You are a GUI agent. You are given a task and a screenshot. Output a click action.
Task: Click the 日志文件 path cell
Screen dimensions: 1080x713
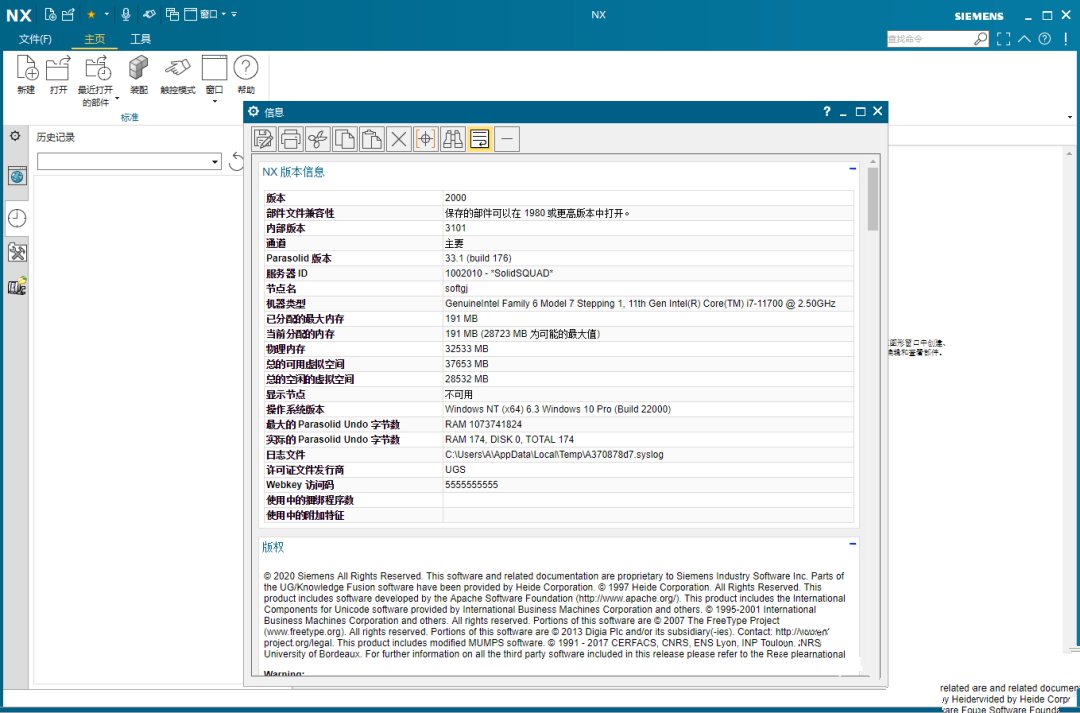coord(647,455)
